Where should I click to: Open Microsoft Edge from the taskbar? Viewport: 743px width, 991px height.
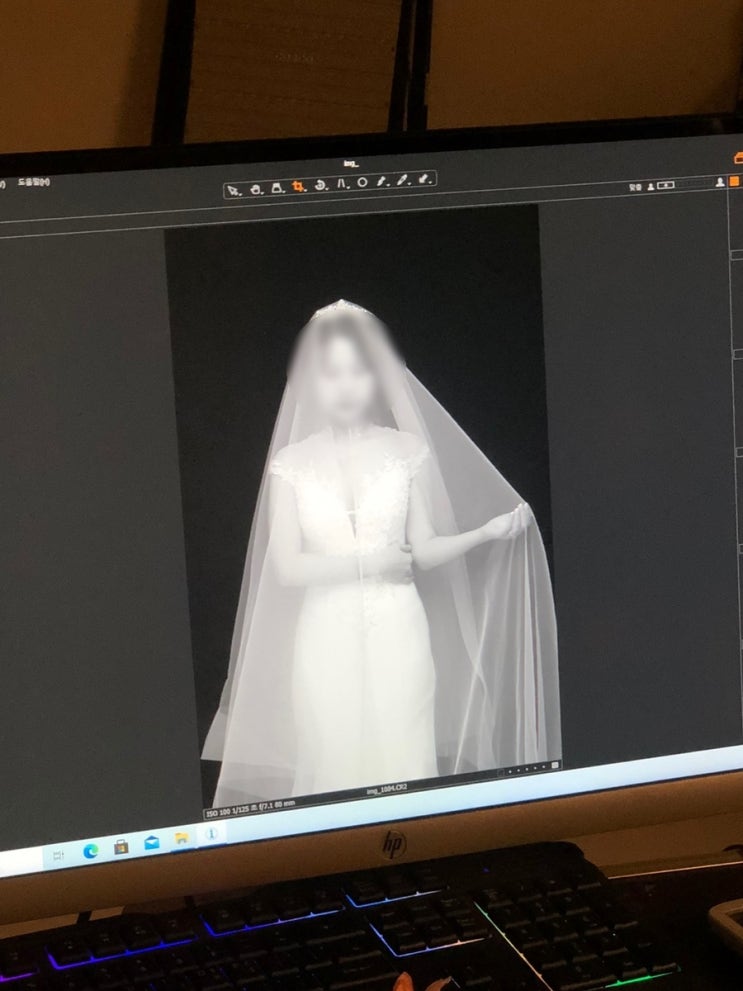click(90, 851)
